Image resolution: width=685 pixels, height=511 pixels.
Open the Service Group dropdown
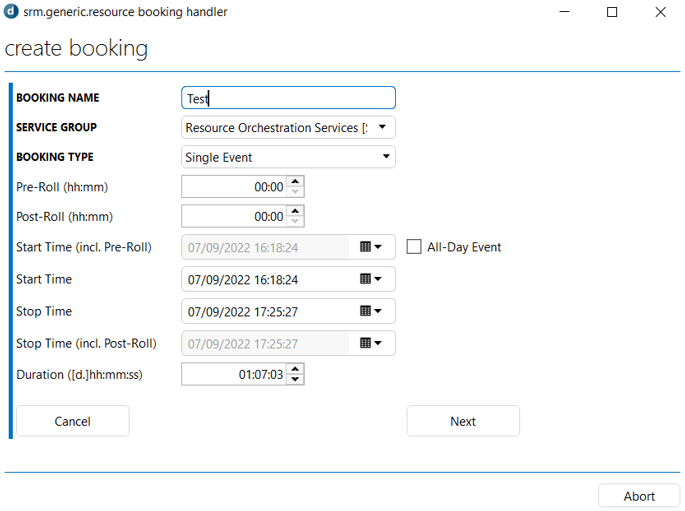(288, 128)
